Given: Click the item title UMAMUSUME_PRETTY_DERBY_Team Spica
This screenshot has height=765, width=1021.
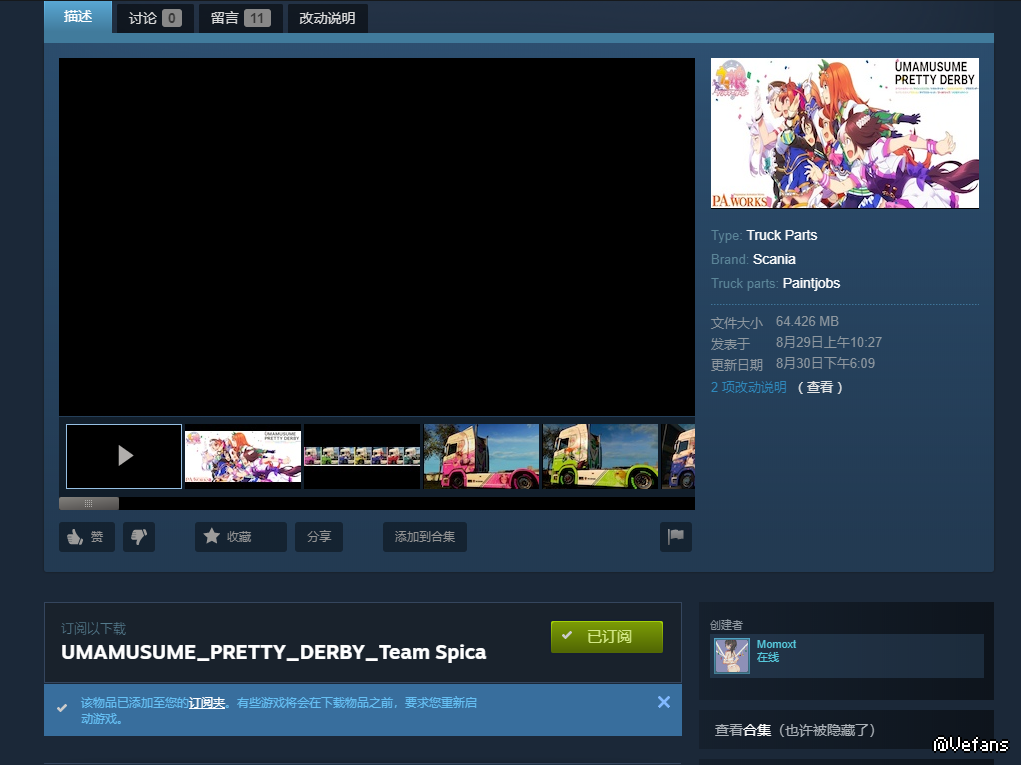Looking at the screenshot, I should tap(273, 652).
